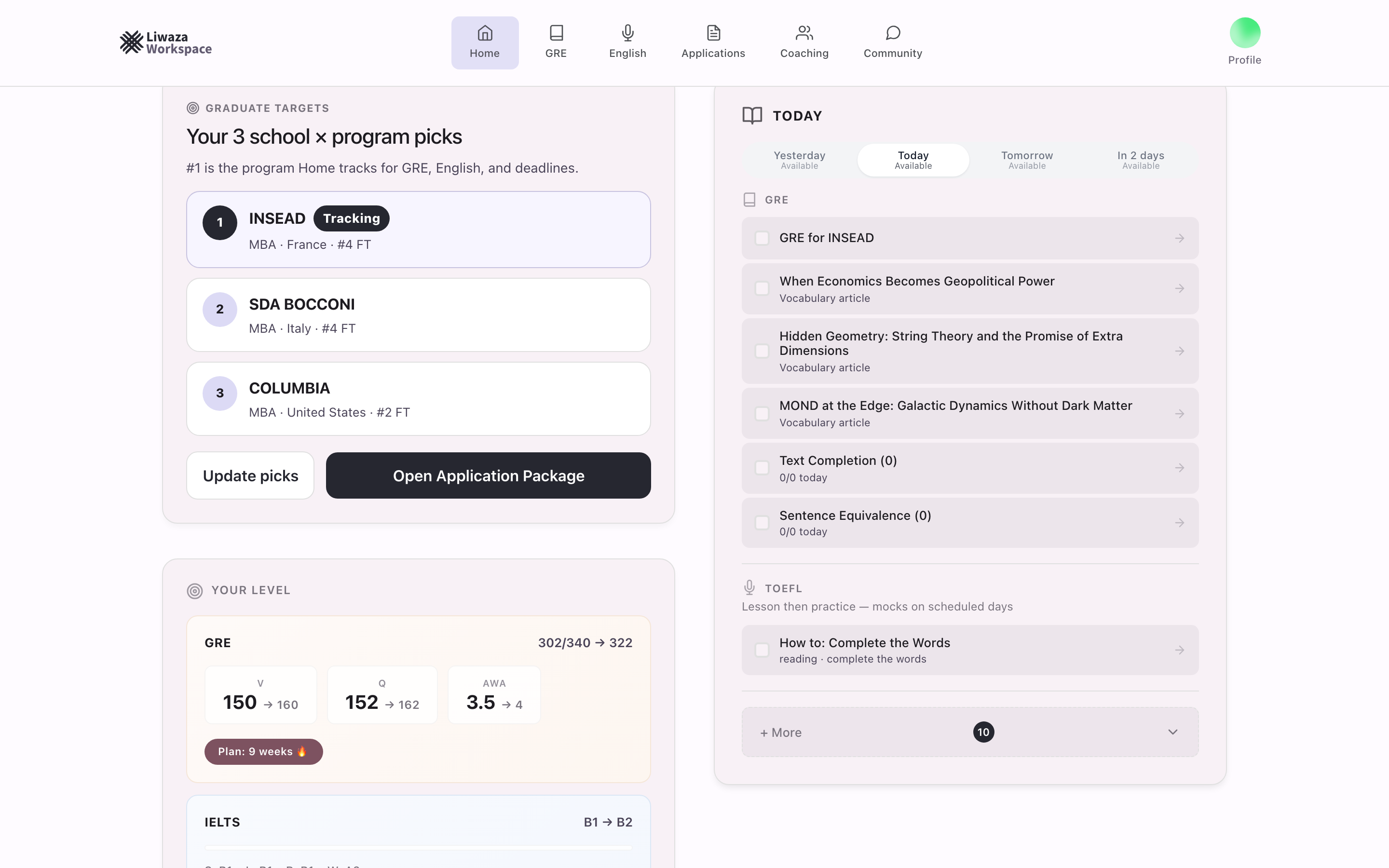Click the GRE Verbal score 150 tile
Image resolution: width=1389 pixels, height=868 pixels.
[260, 694]
